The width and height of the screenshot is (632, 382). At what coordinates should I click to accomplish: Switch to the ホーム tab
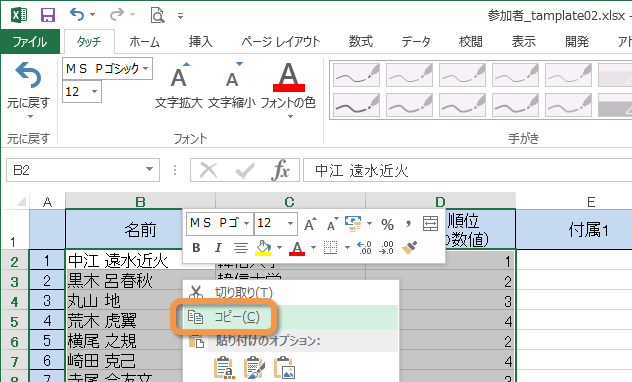(x=144, y=42)
